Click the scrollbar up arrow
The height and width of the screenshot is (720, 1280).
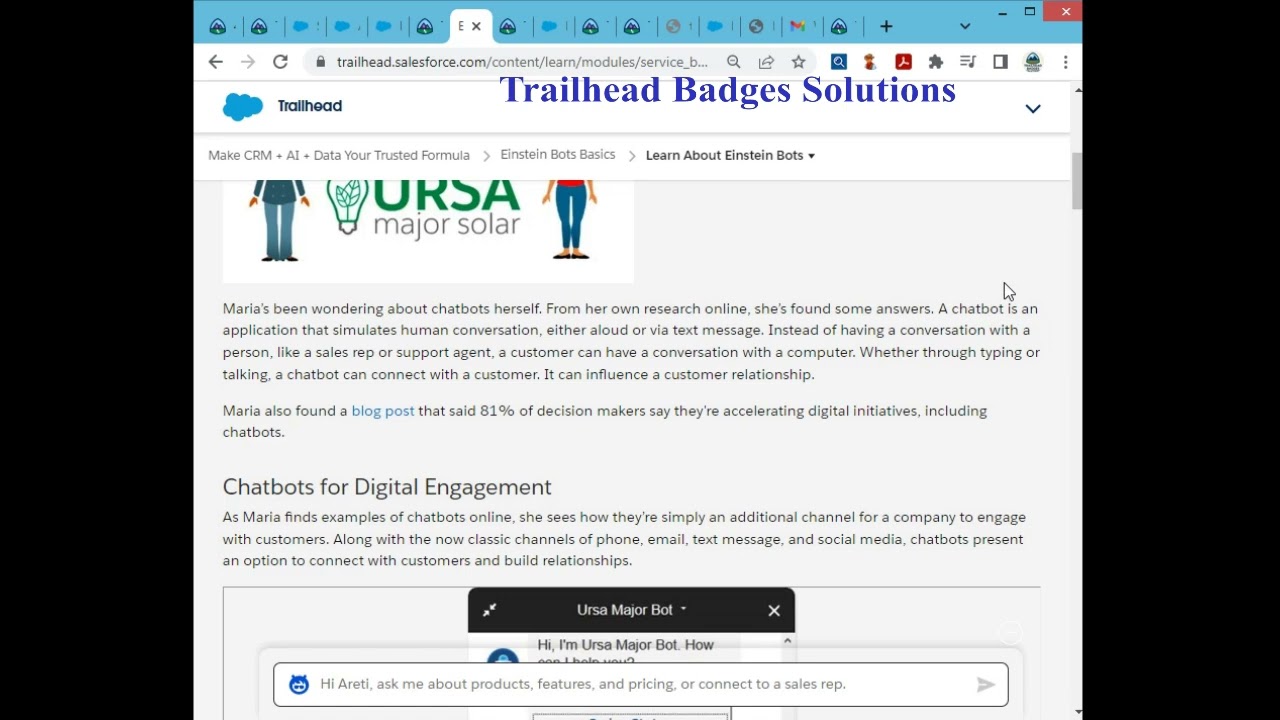[x=1077, y=91]
